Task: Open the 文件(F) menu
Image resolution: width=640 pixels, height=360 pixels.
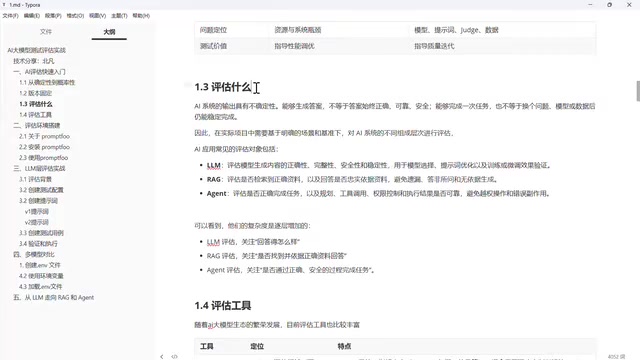Action: (11, 16)
